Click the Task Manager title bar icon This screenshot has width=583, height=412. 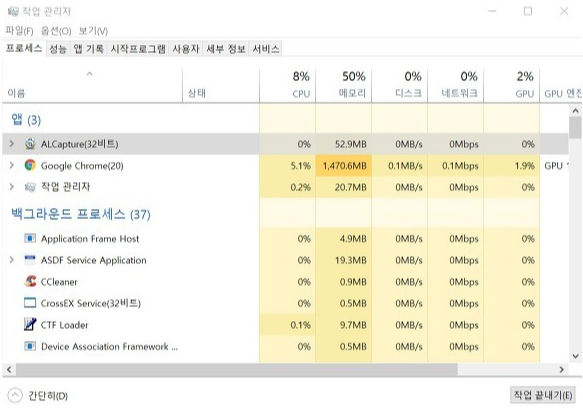(x=13, y=12)
